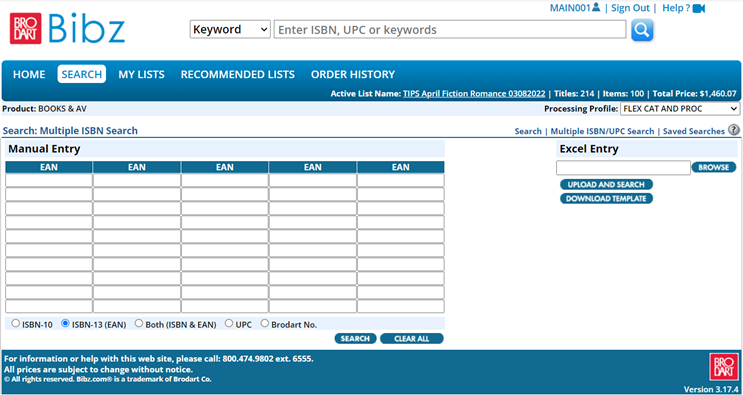
Task: Click UPLOAD AND SEARCH button
Action: point(606,184)
